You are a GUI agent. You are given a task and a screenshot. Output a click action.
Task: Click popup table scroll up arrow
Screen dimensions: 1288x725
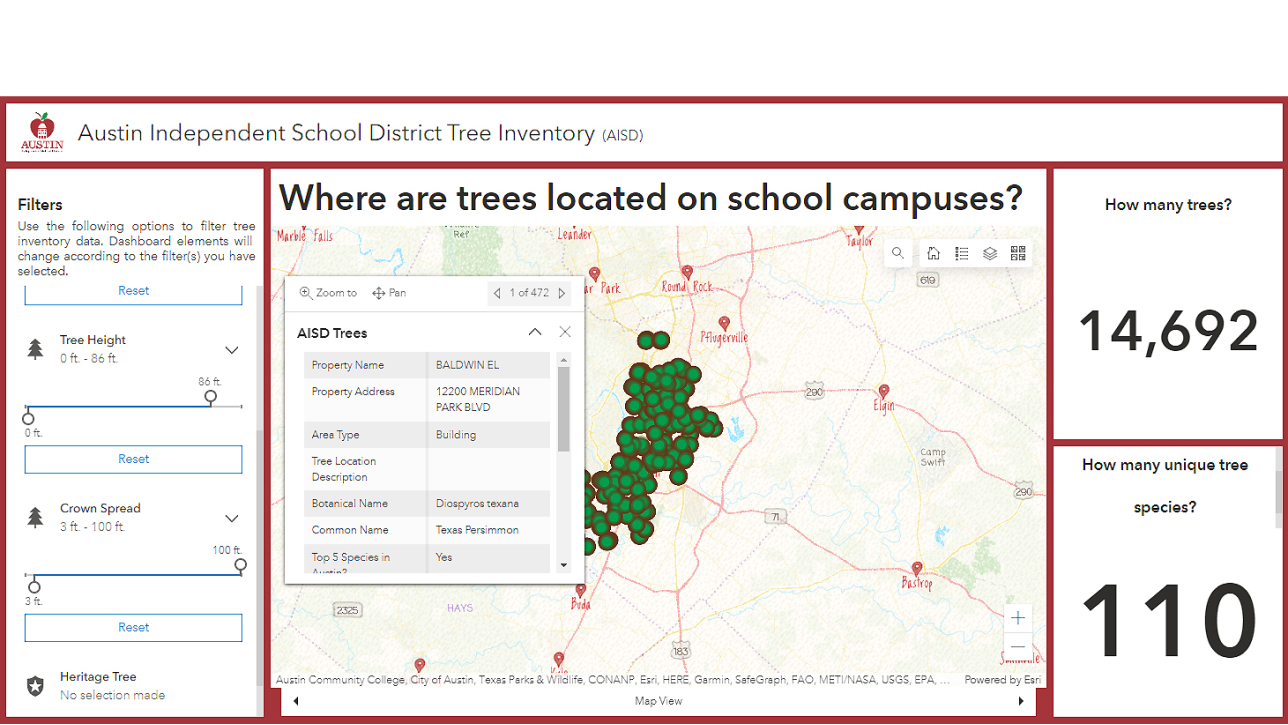tap(563, 359)
